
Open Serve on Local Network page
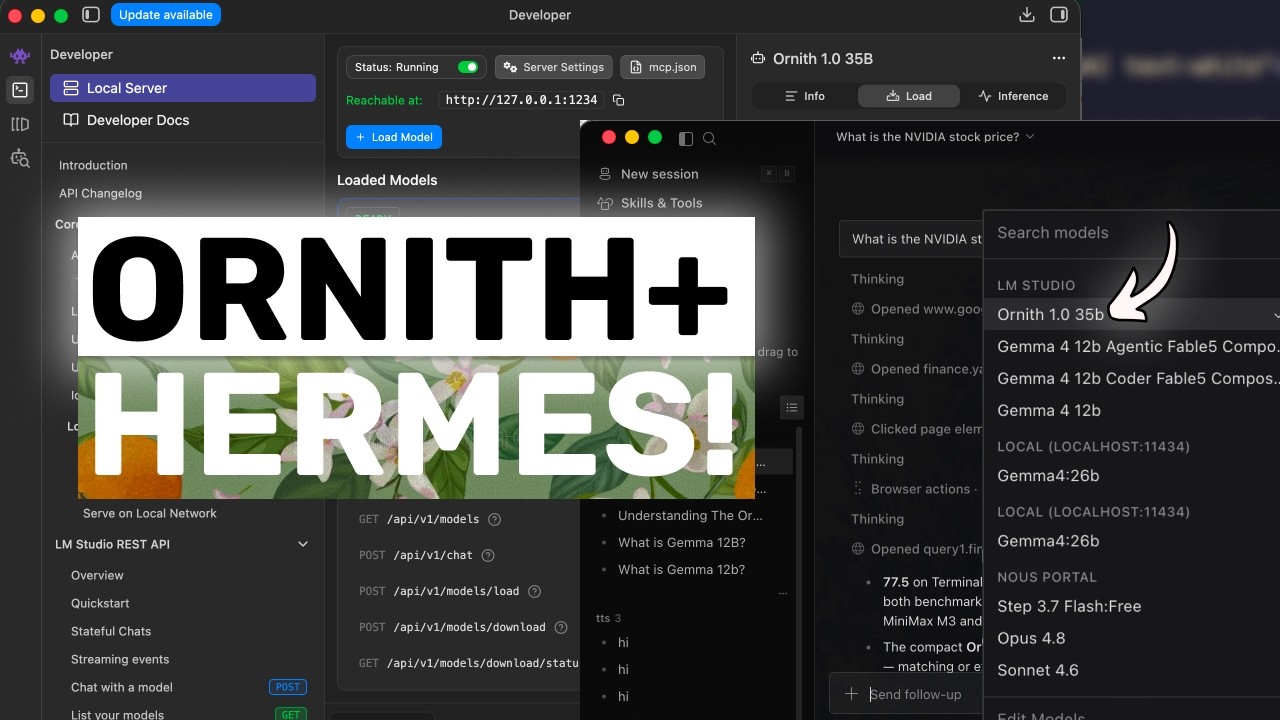tap(150, 513)
